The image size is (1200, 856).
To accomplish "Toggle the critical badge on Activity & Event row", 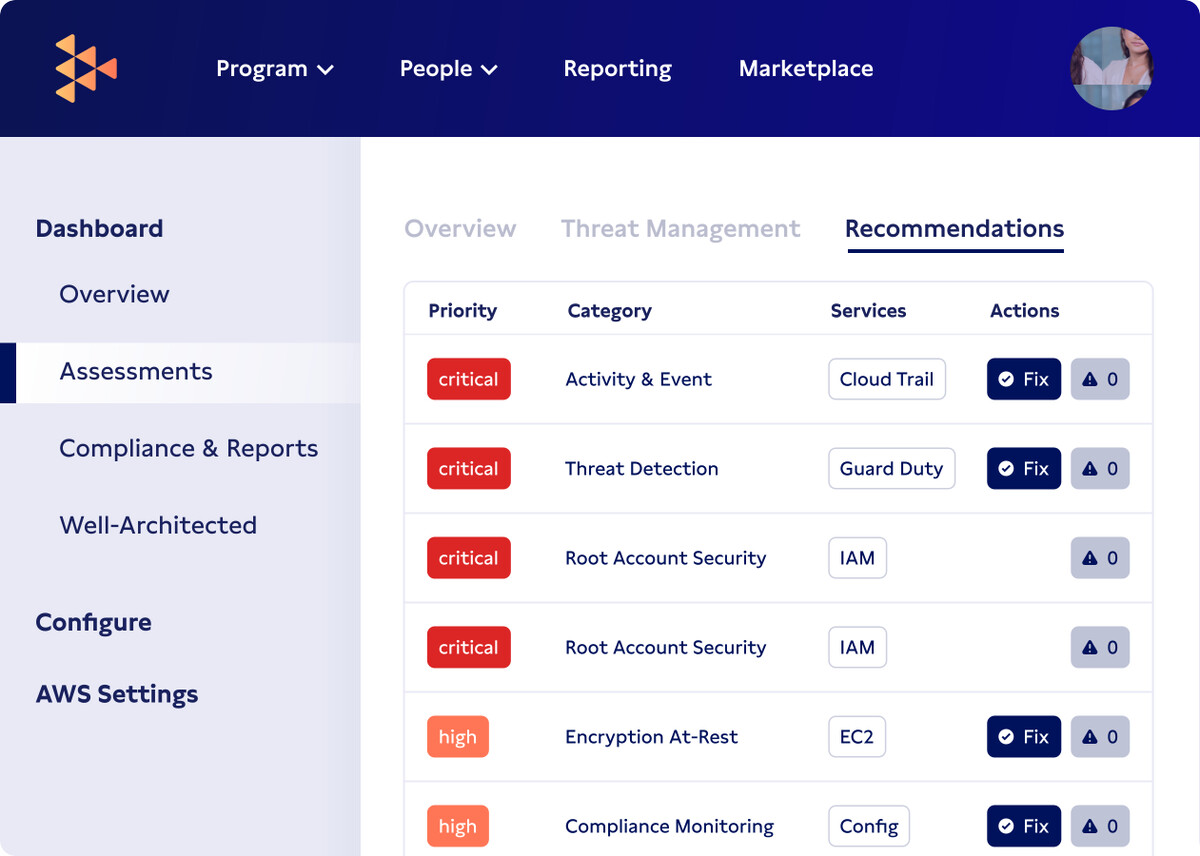I will [468, 379].
